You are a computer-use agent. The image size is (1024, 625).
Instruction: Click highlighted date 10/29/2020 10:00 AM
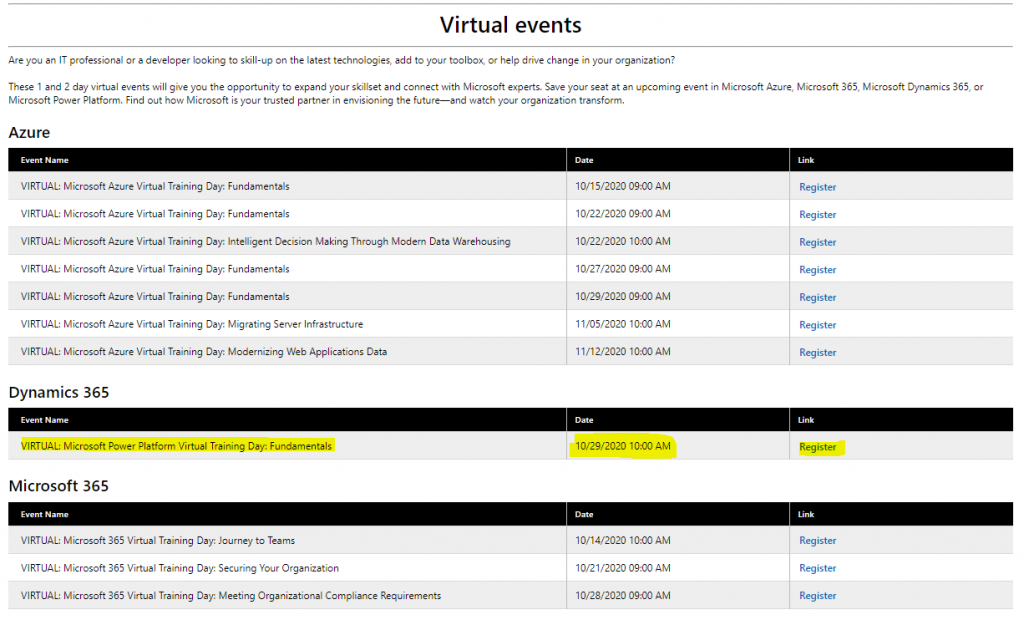click(x=622, y=446)
